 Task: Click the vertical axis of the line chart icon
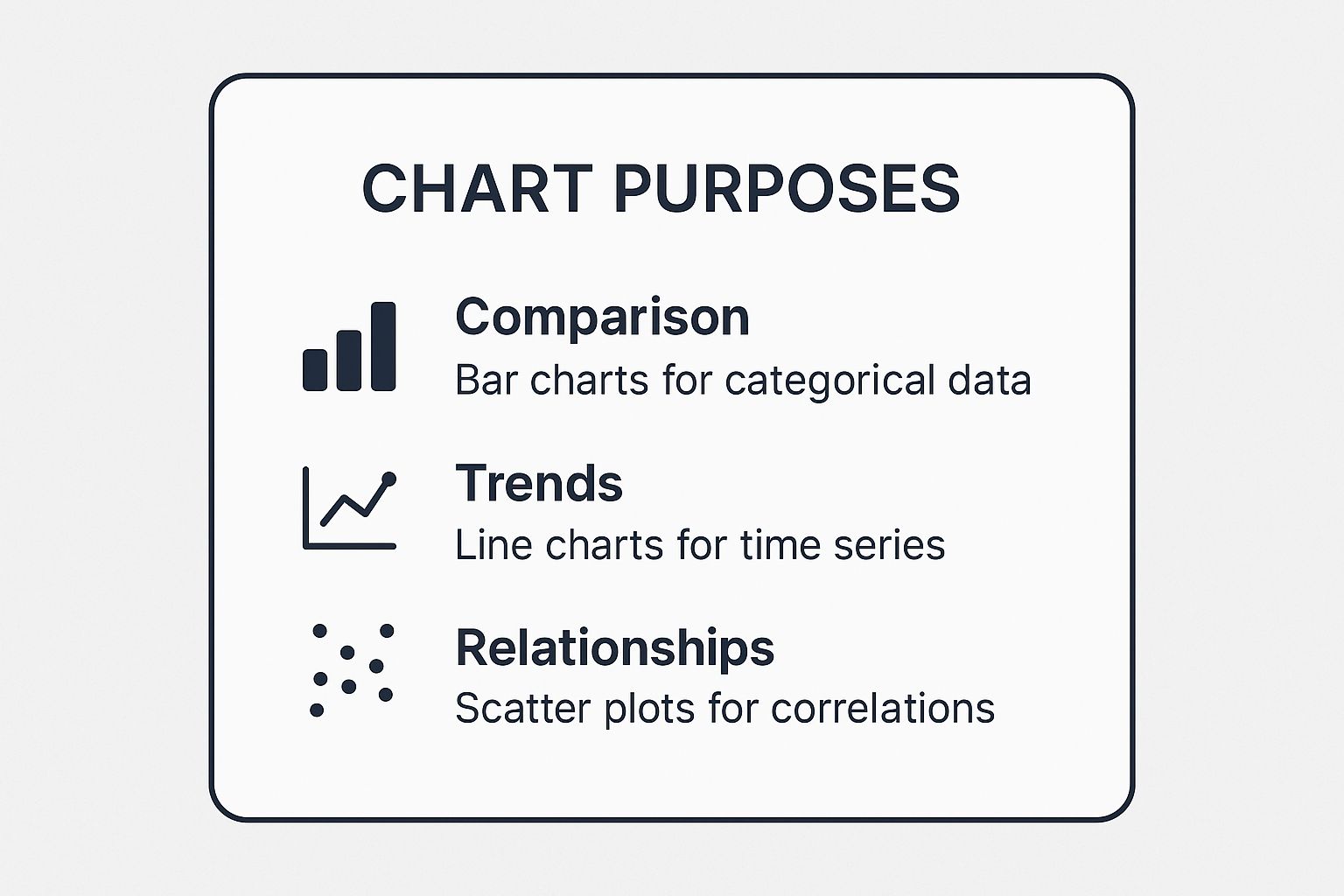[305, 507]
